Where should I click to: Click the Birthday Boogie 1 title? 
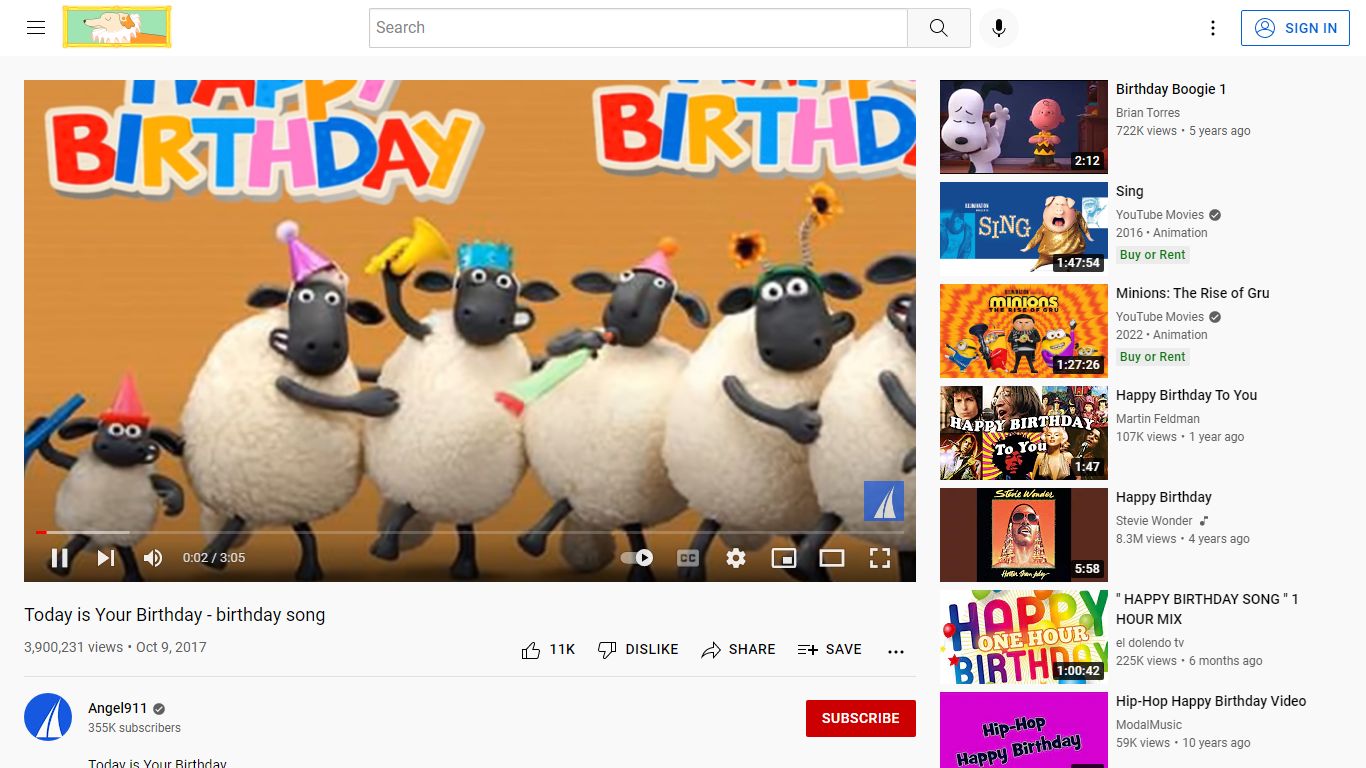point(1171,89)
